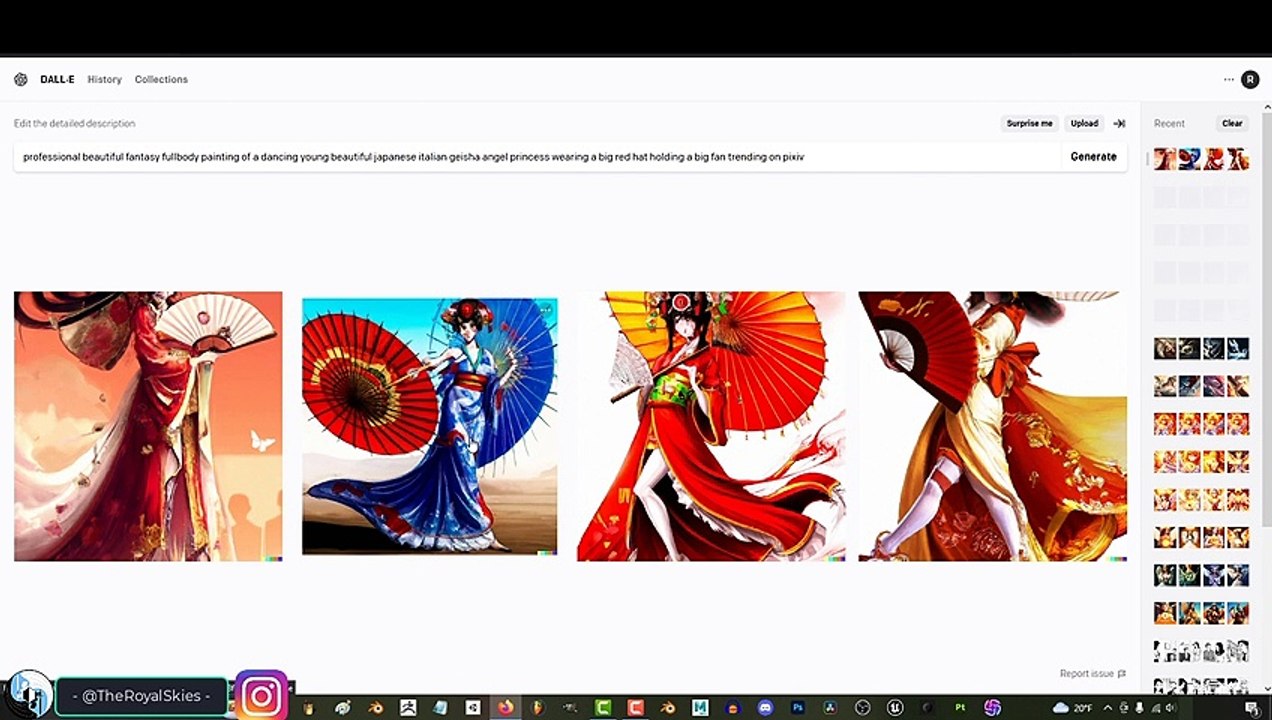Viewport: 1272px width, 720px height.
Task: Click the Report issue link
Action: pos(1087,674)
